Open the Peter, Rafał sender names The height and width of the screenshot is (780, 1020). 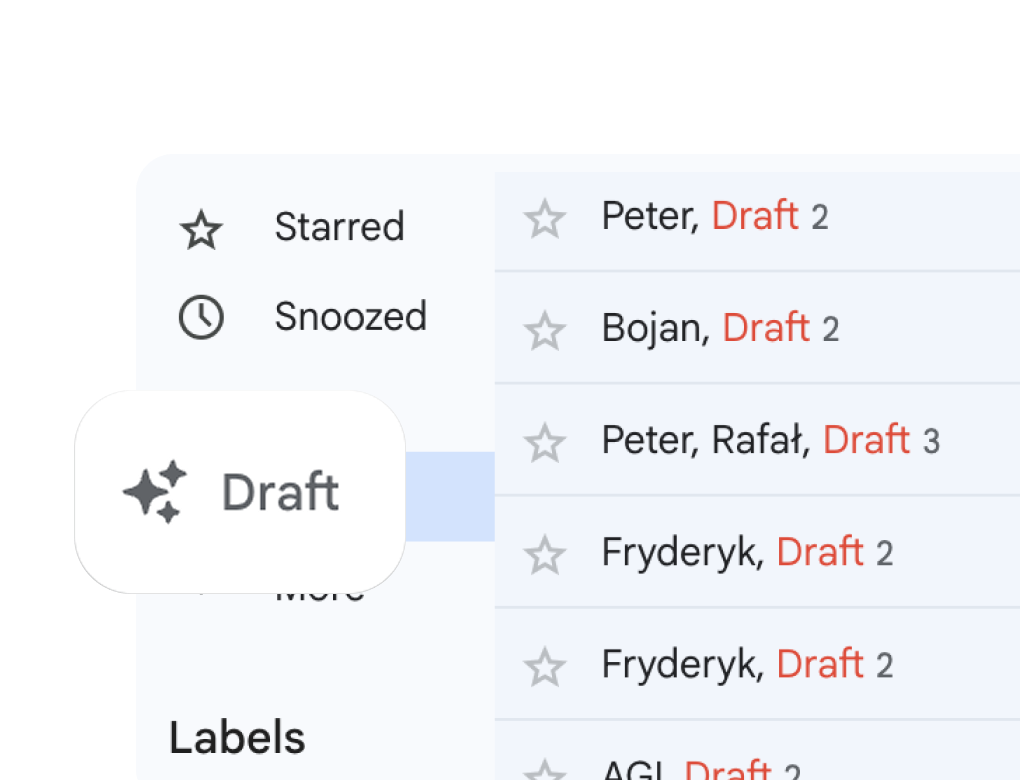coord(705,440)
